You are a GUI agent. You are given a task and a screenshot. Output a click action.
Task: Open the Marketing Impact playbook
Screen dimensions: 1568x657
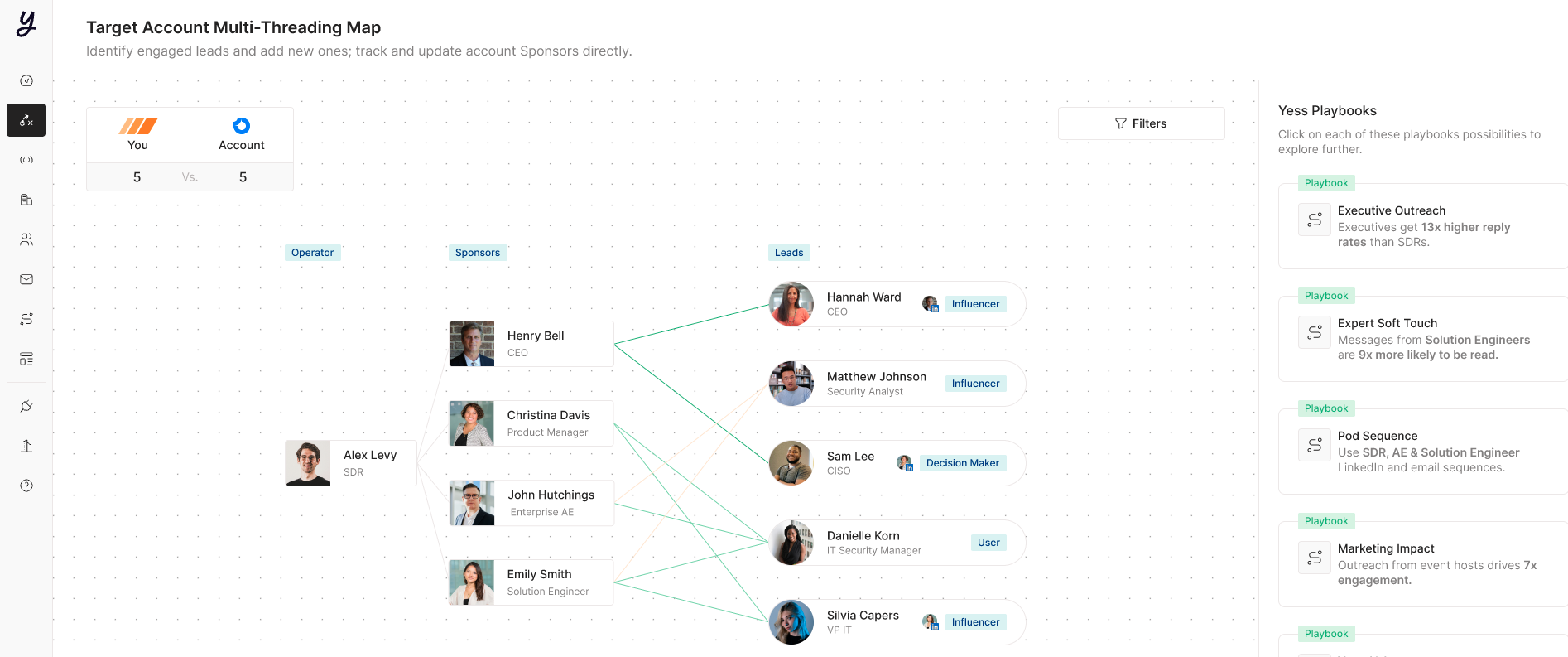coord(1422,564)
